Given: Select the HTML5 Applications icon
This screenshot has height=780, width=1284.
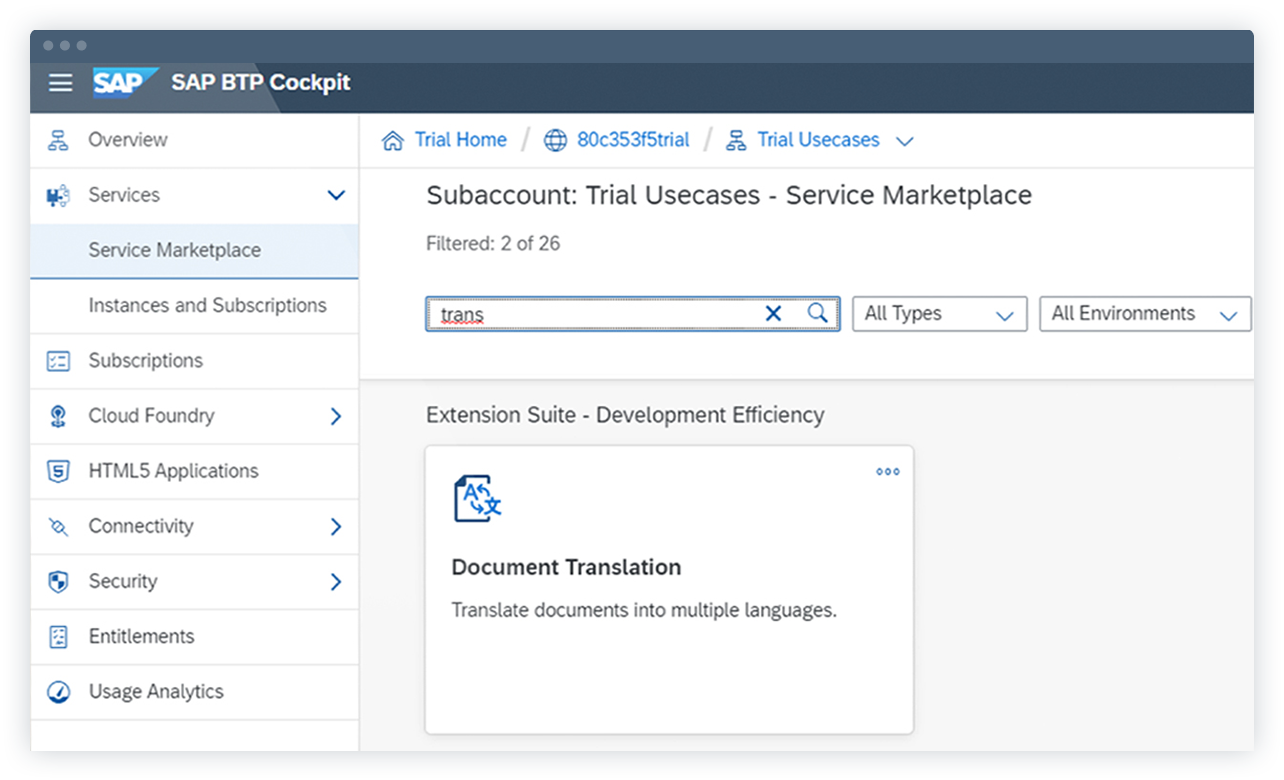Looking at the screenshot, I should 58,471.
